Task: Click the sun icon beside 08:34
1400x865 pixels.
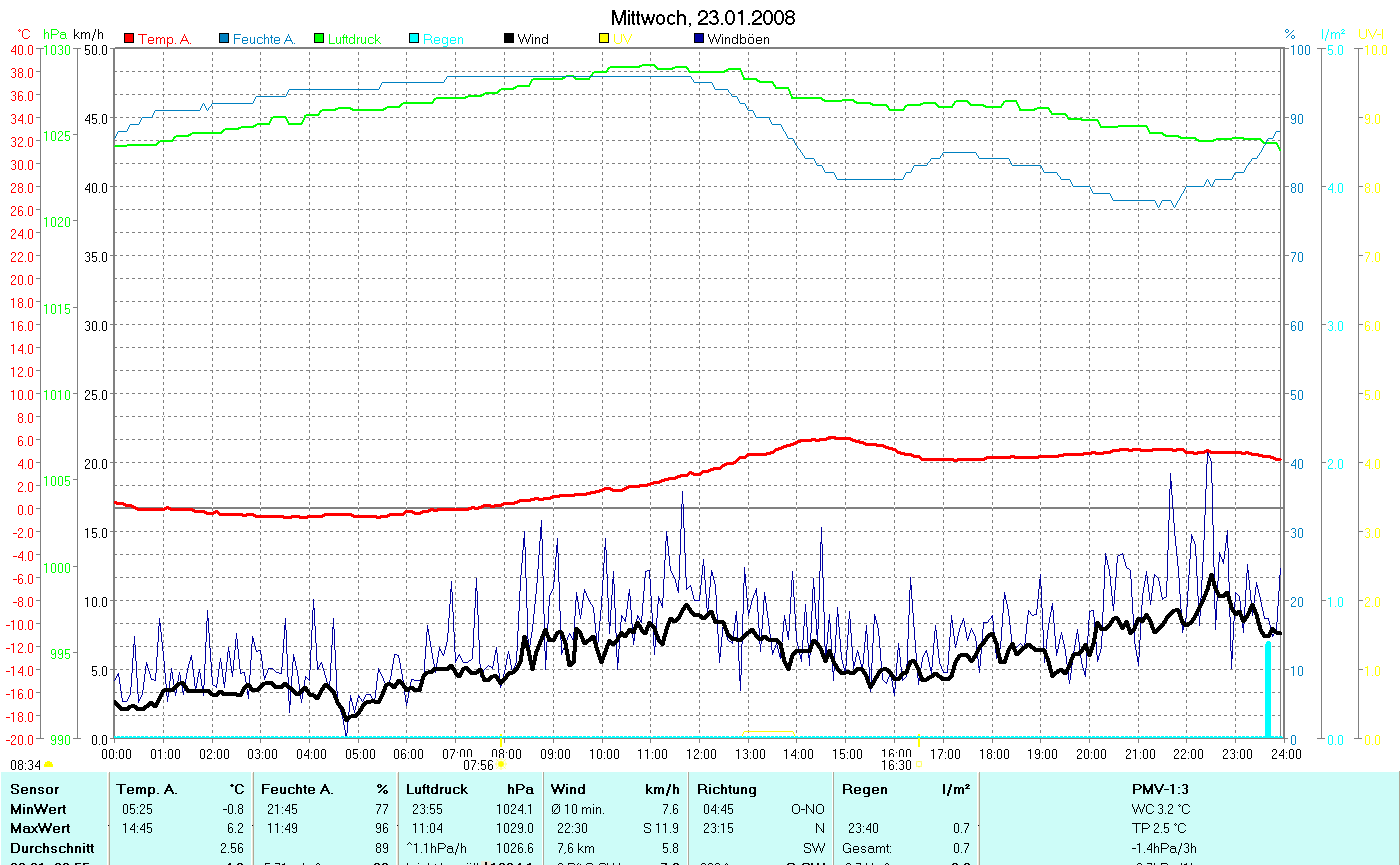Action: point(48,765)
